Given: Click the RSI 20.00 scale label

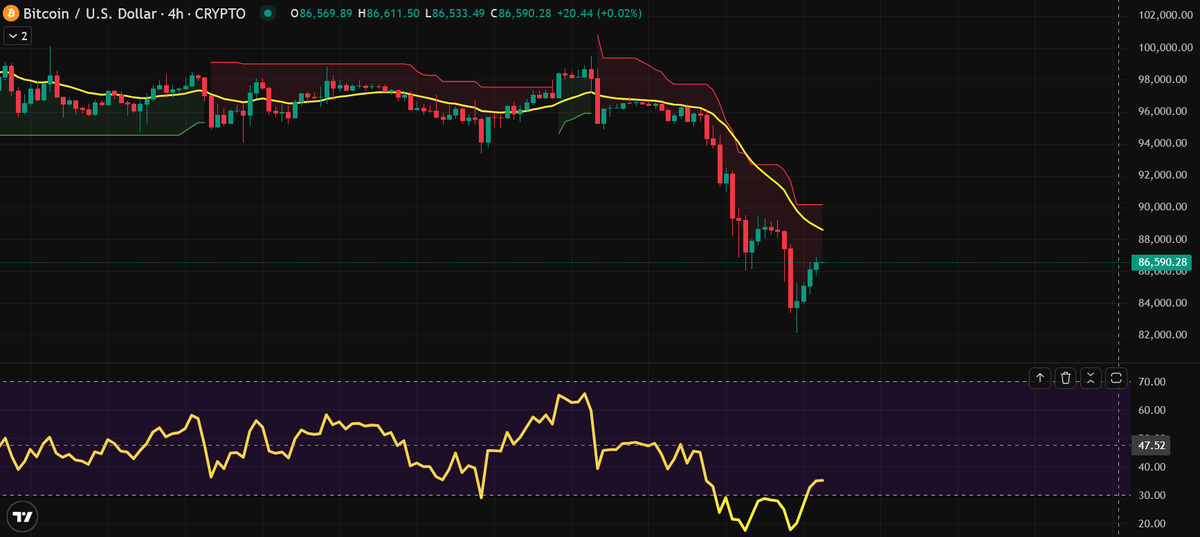Looking at the screenshot, I should (1151, 524).
